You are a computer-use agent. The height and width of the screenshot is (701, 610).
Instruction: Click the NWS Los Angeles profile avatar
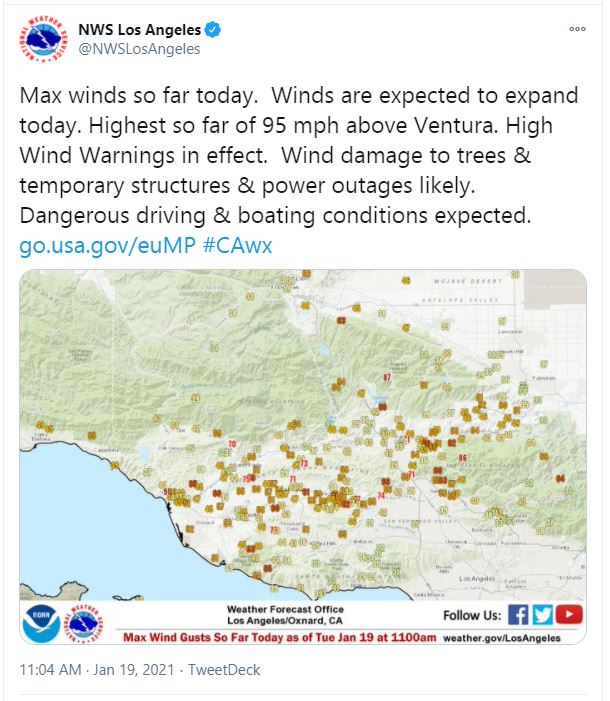tap(42, 39)
